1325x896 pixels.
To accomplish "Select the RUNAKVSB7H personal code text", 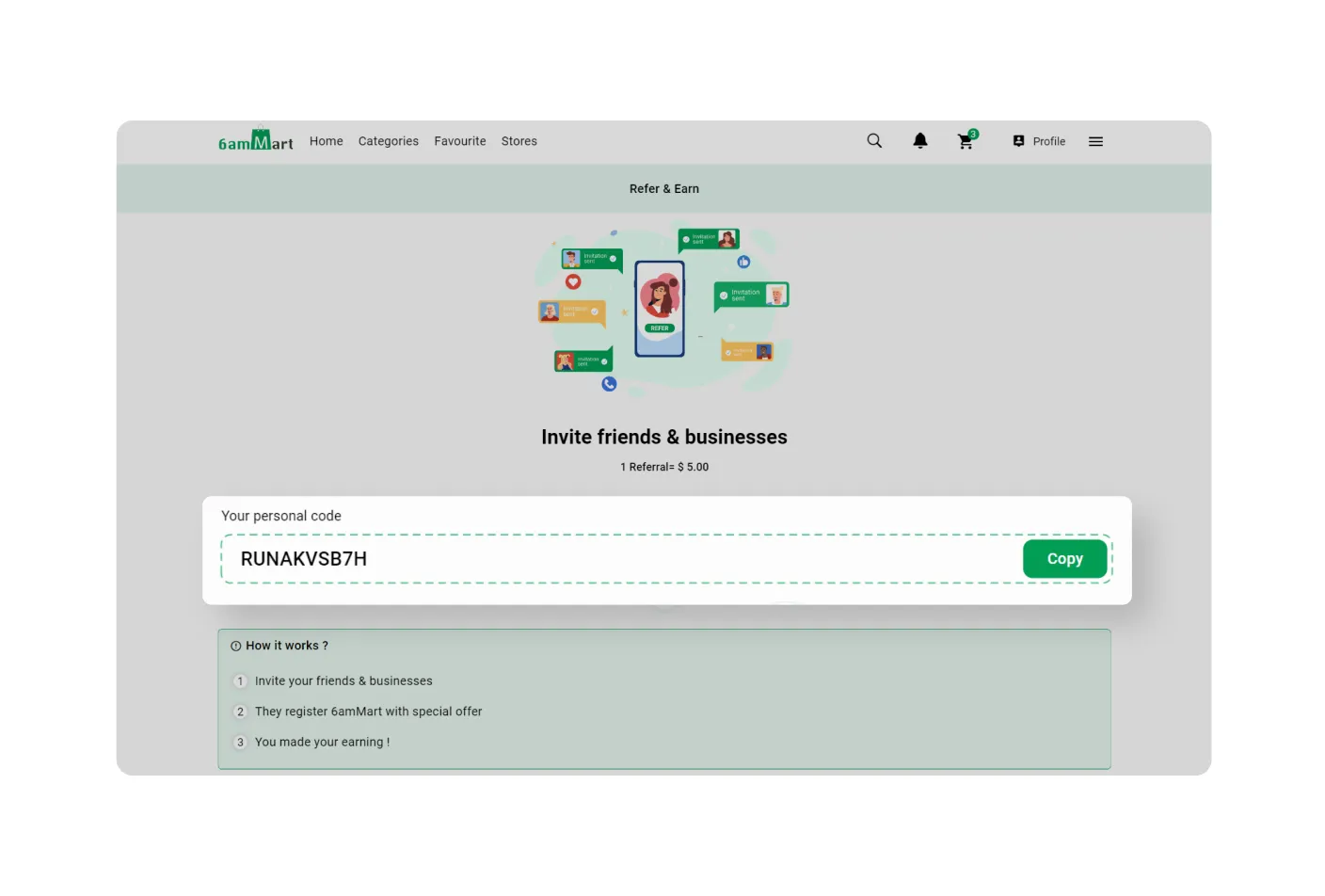I will pos(304,559).
